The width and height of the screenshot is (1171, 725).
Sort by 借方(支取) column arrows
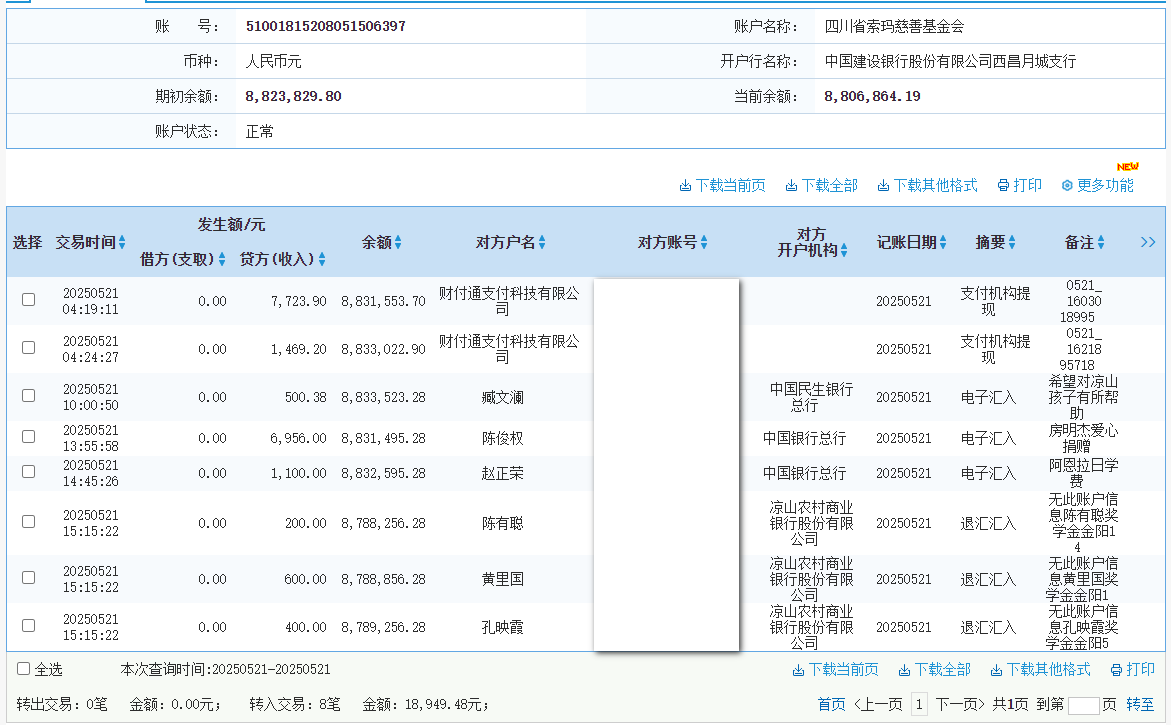[222, 259]
